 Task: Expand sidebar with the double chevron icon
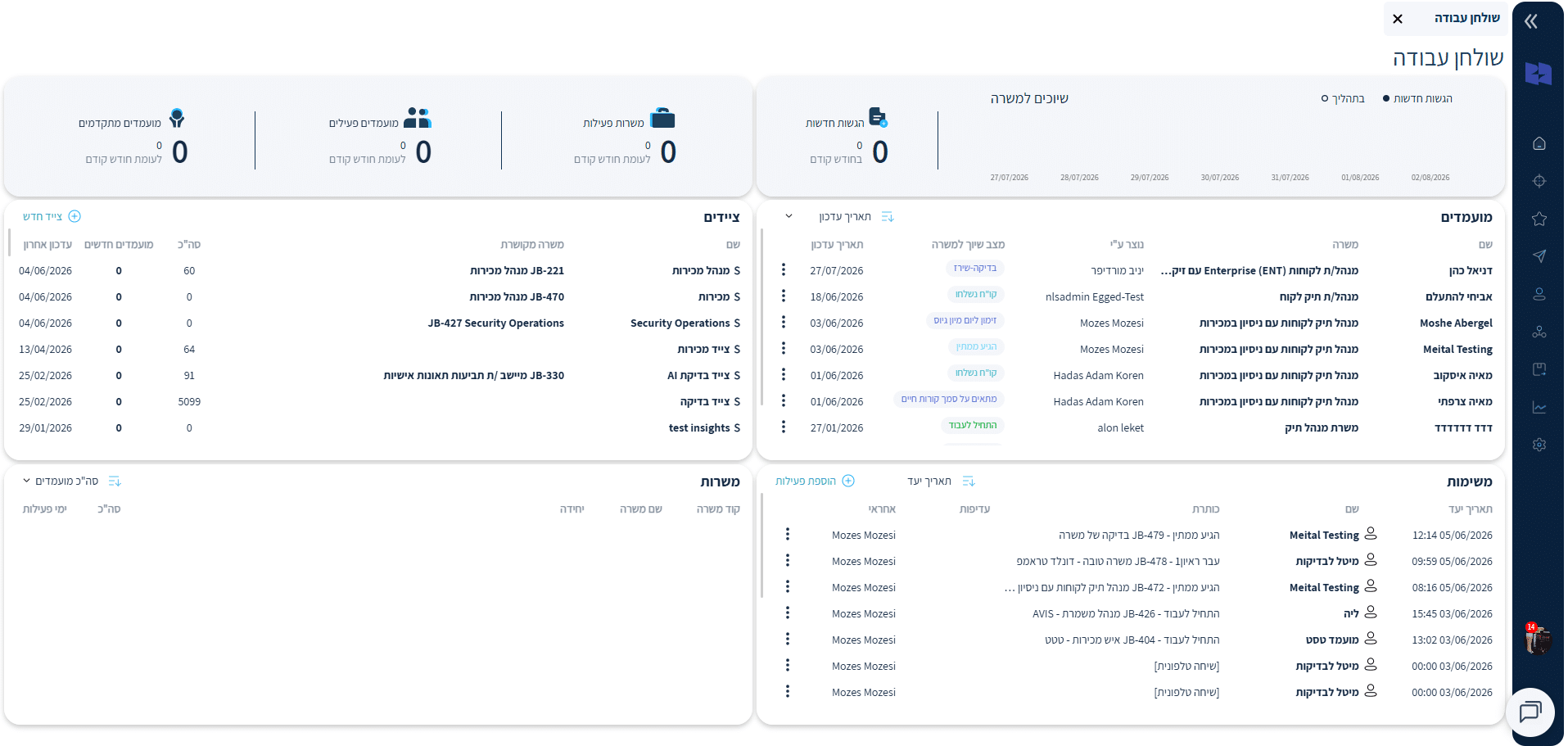(1531, 21)
